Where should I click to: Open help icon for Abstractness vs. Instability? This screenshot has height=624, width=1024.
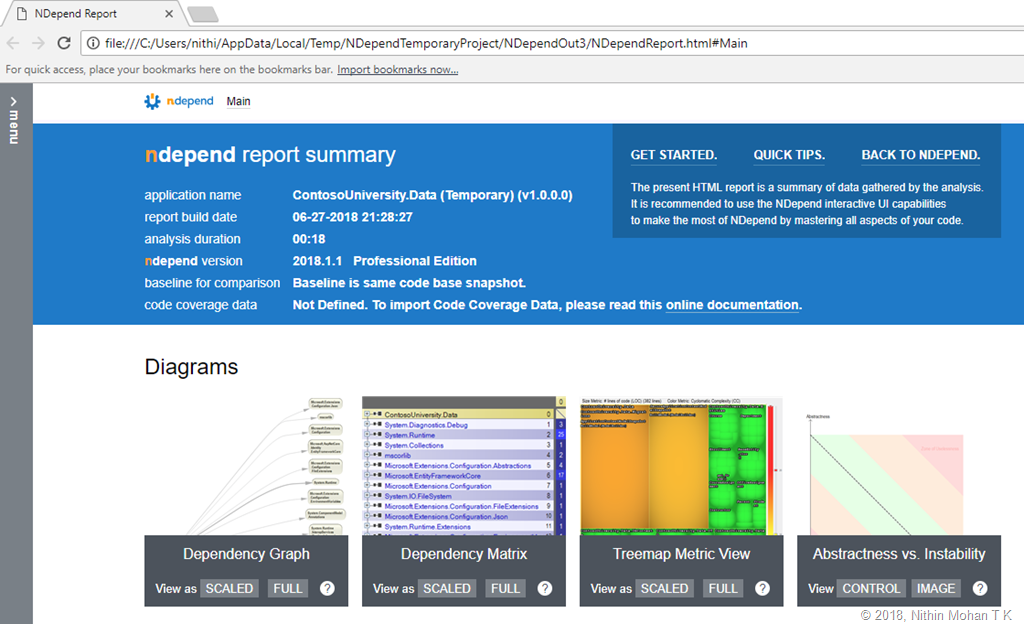tap(980, 588)
